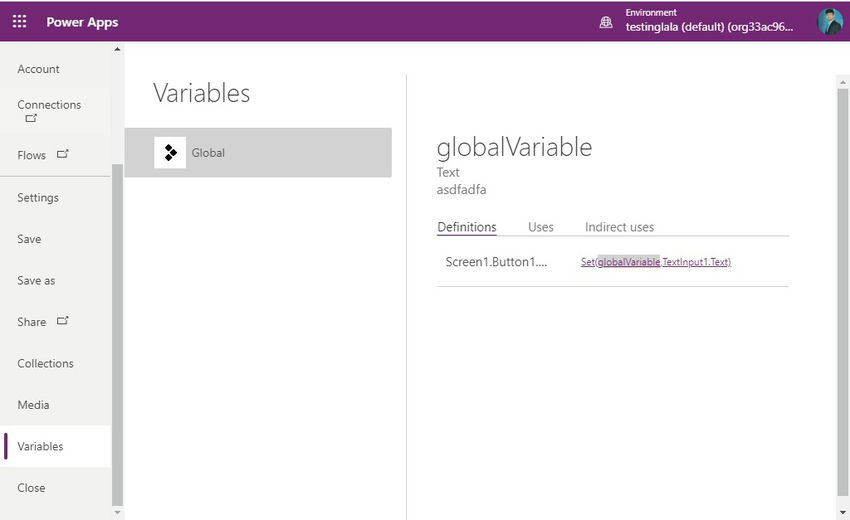This screenshot has height=520, width=850.
Task: Open the app launcher waffle icon
Action: click(x=20, y=21)
